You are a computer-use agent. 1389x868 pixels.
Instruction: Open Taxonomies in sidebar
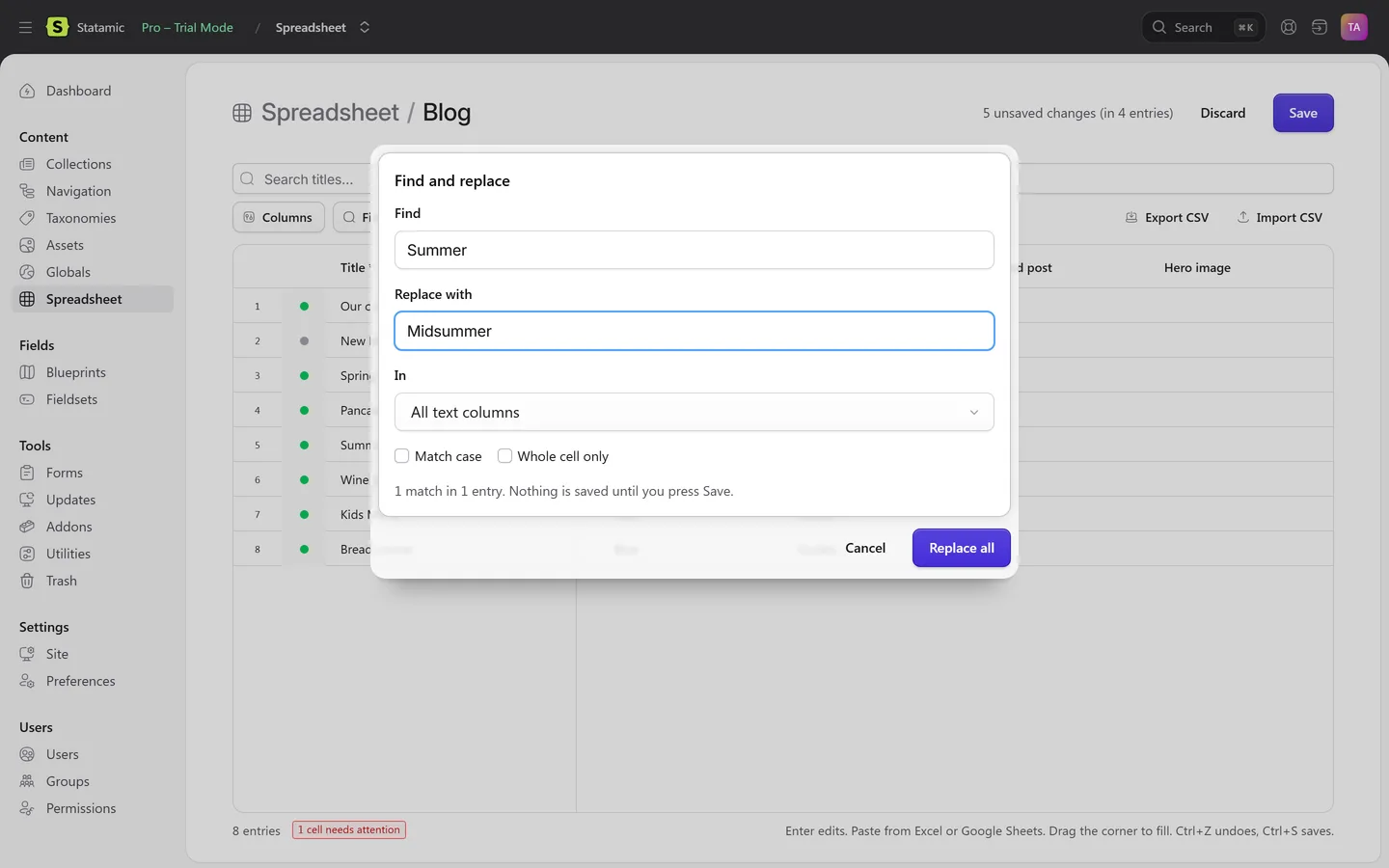tap(81, 218)
